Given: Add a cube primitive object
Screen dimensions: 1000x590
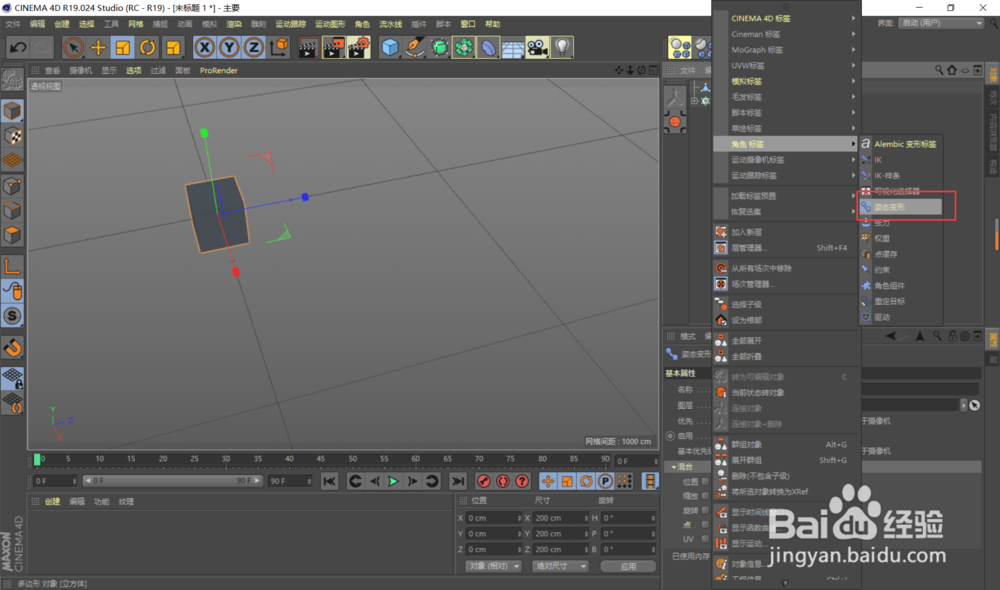Looking at the screenshot, I should tap(390, 47).
